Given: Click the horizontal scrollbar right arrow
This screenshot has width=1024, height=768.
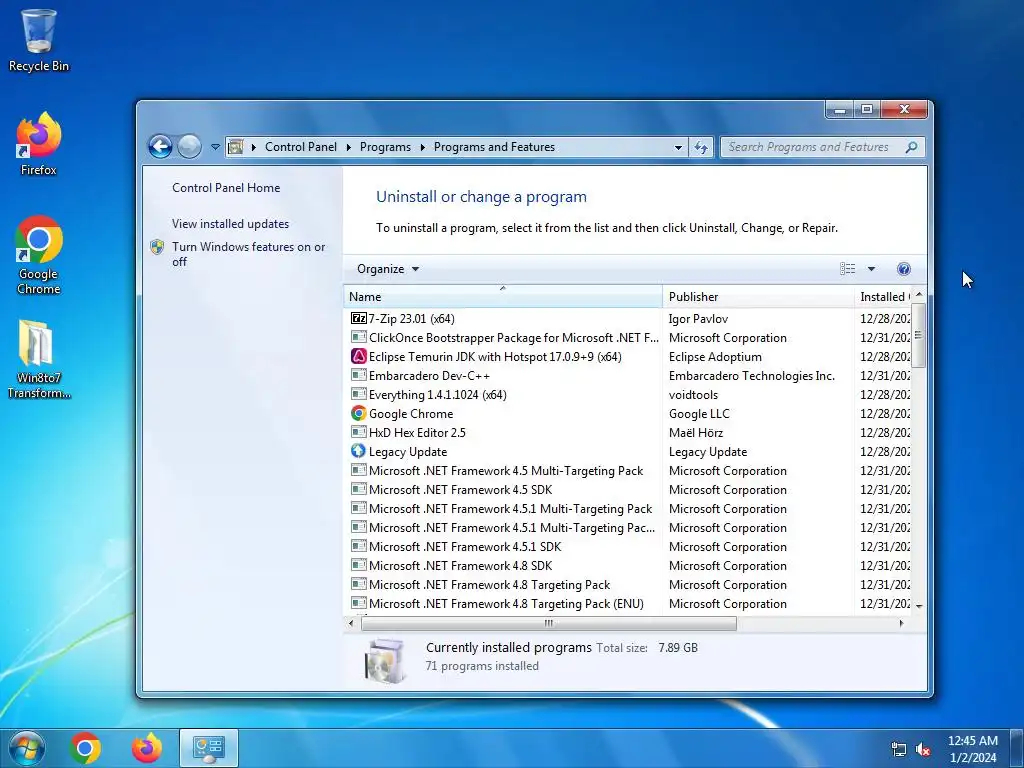Looking at the screenshot, I should [x=901, y=624].
